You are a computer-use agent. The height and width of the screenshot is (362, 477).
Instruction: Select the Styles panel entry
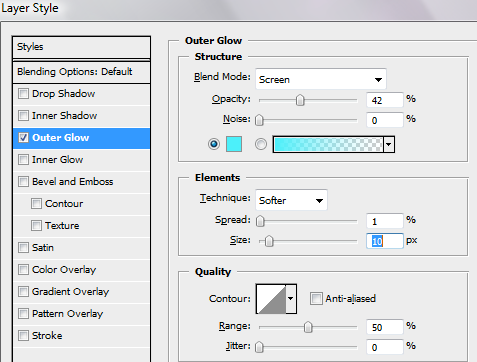click(x=81, y=47)
